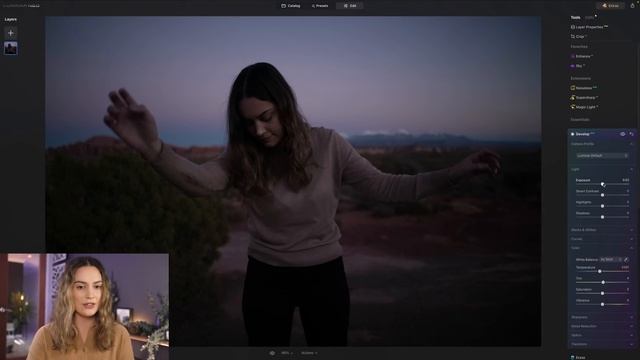640x360 pixels.
Task: Toggle the Develop tool visibility eye
Action: 622,134
